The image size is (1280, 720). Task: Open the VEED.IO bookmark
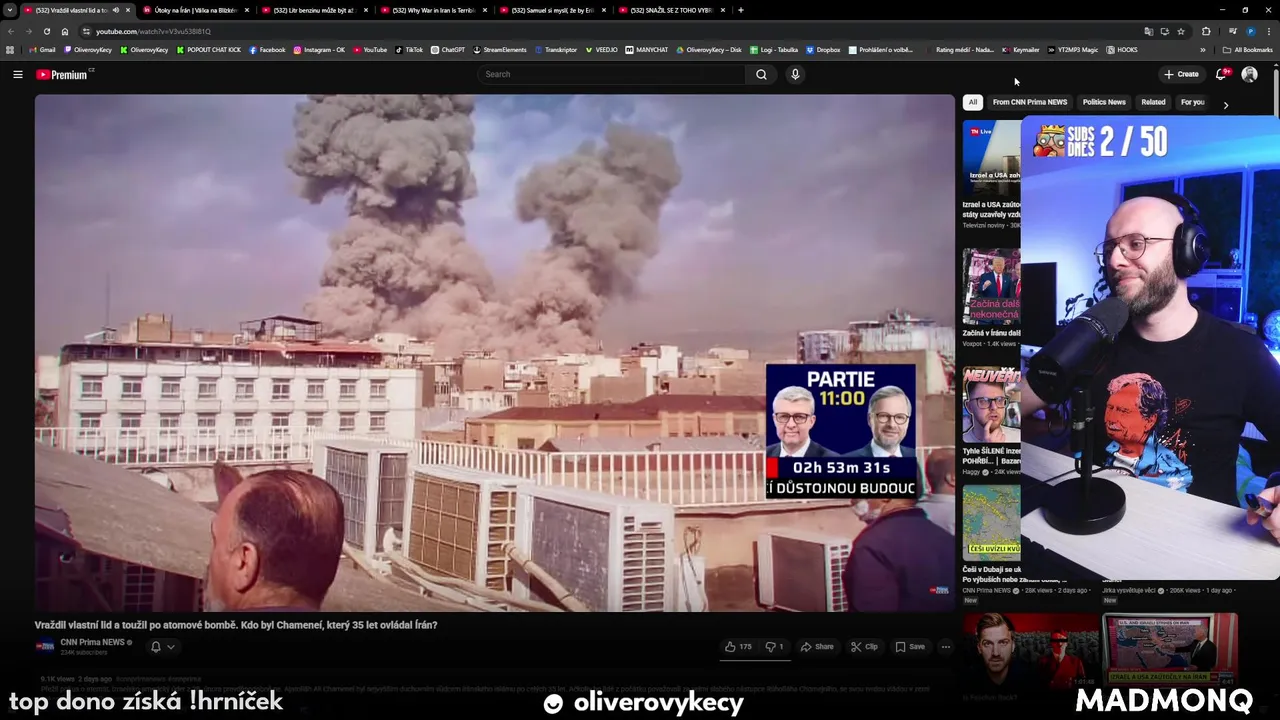[x=602, y=50]
